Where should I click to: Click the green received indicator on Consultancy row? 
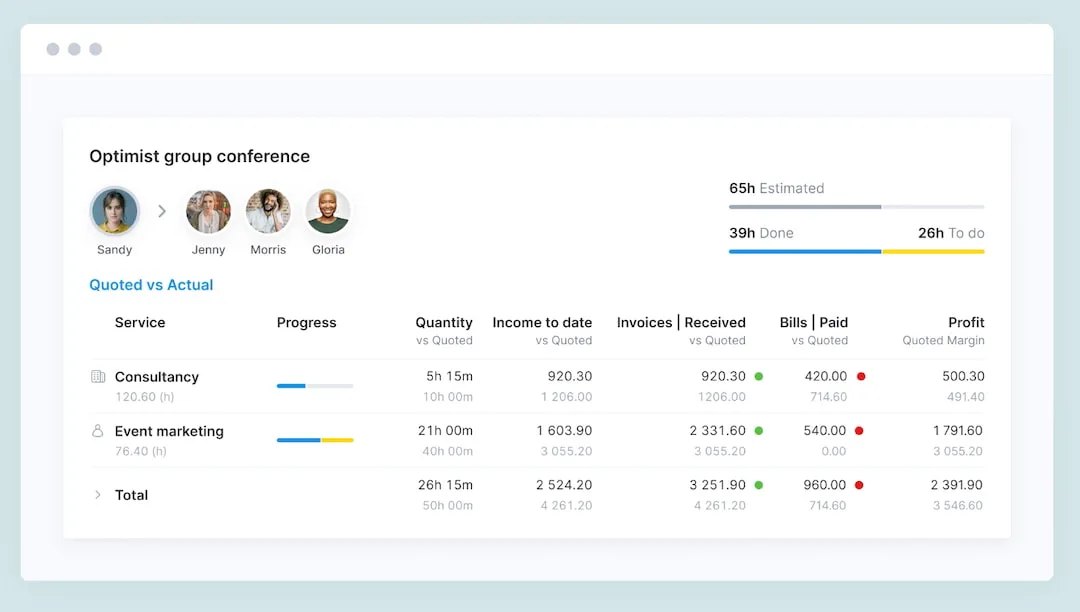pos(759,377)
